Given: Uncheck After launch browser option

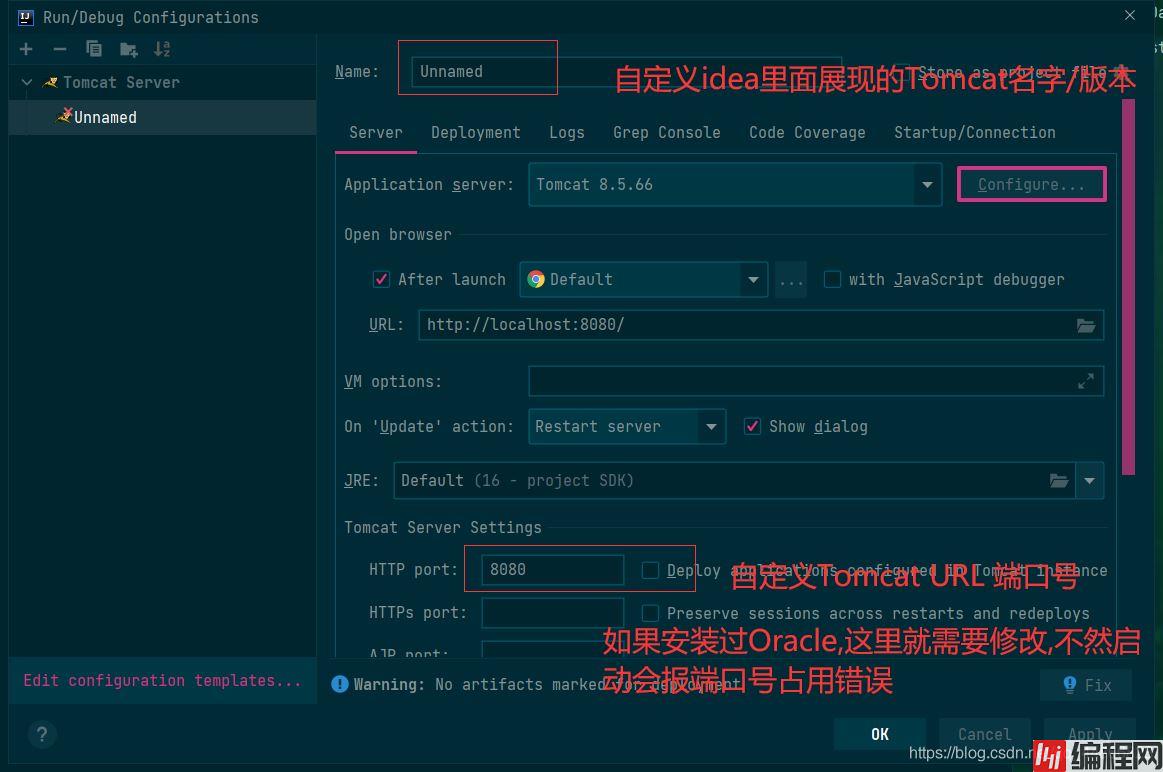Looking at the screenshot, I should tap(381, 279).
